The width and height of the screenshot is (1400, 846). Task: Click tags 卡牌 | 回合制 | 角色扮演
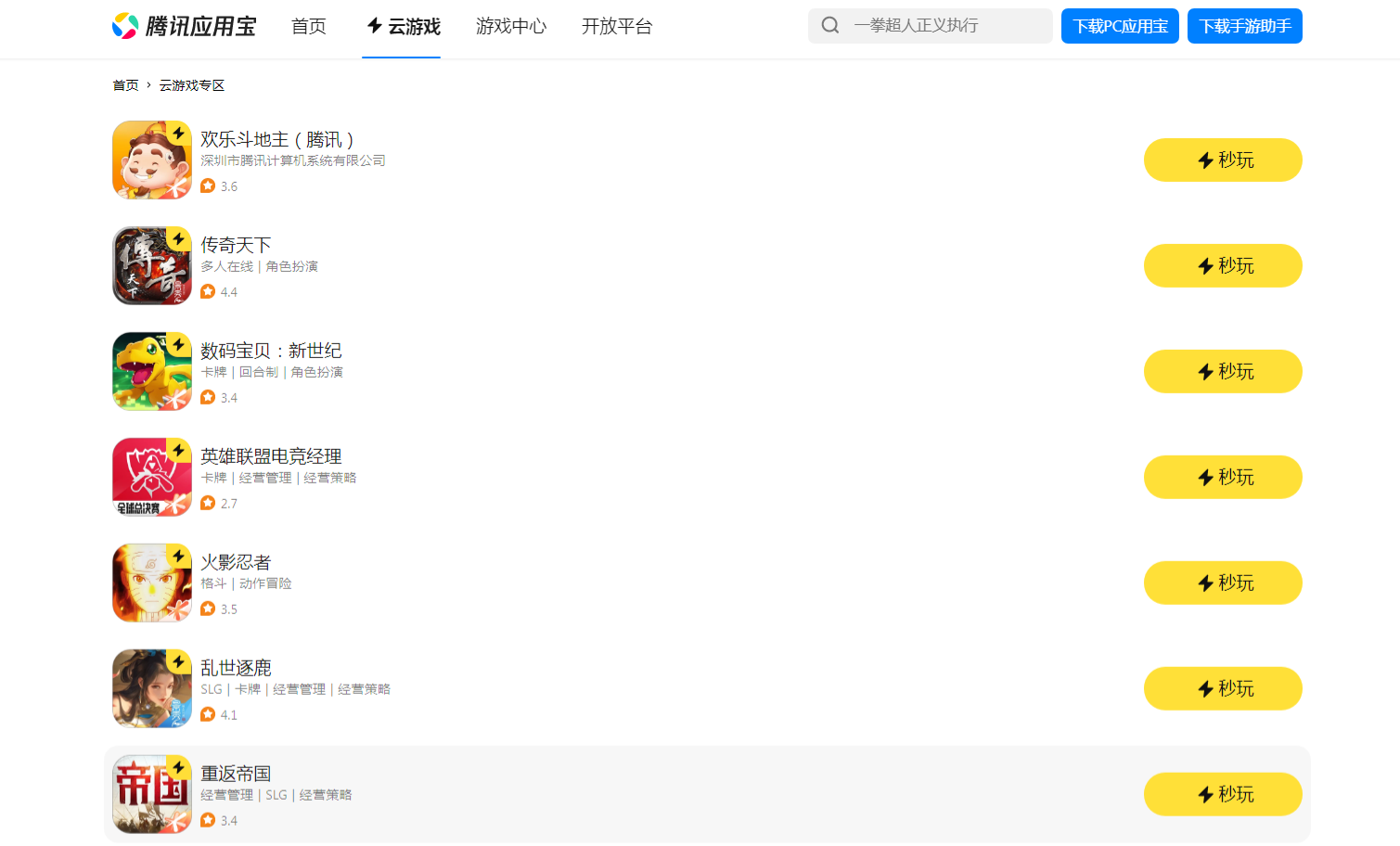272,372
